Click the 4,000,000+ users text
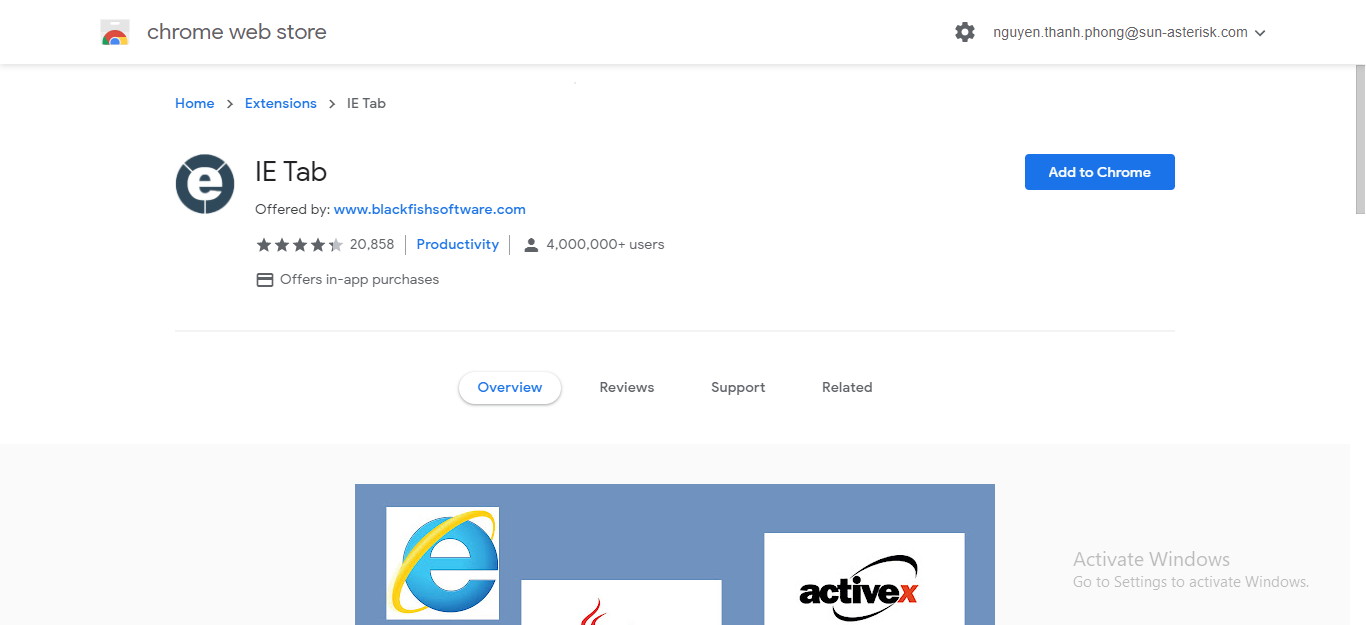This screenshot has width=1366, height=625. click(x=606, y=244)
